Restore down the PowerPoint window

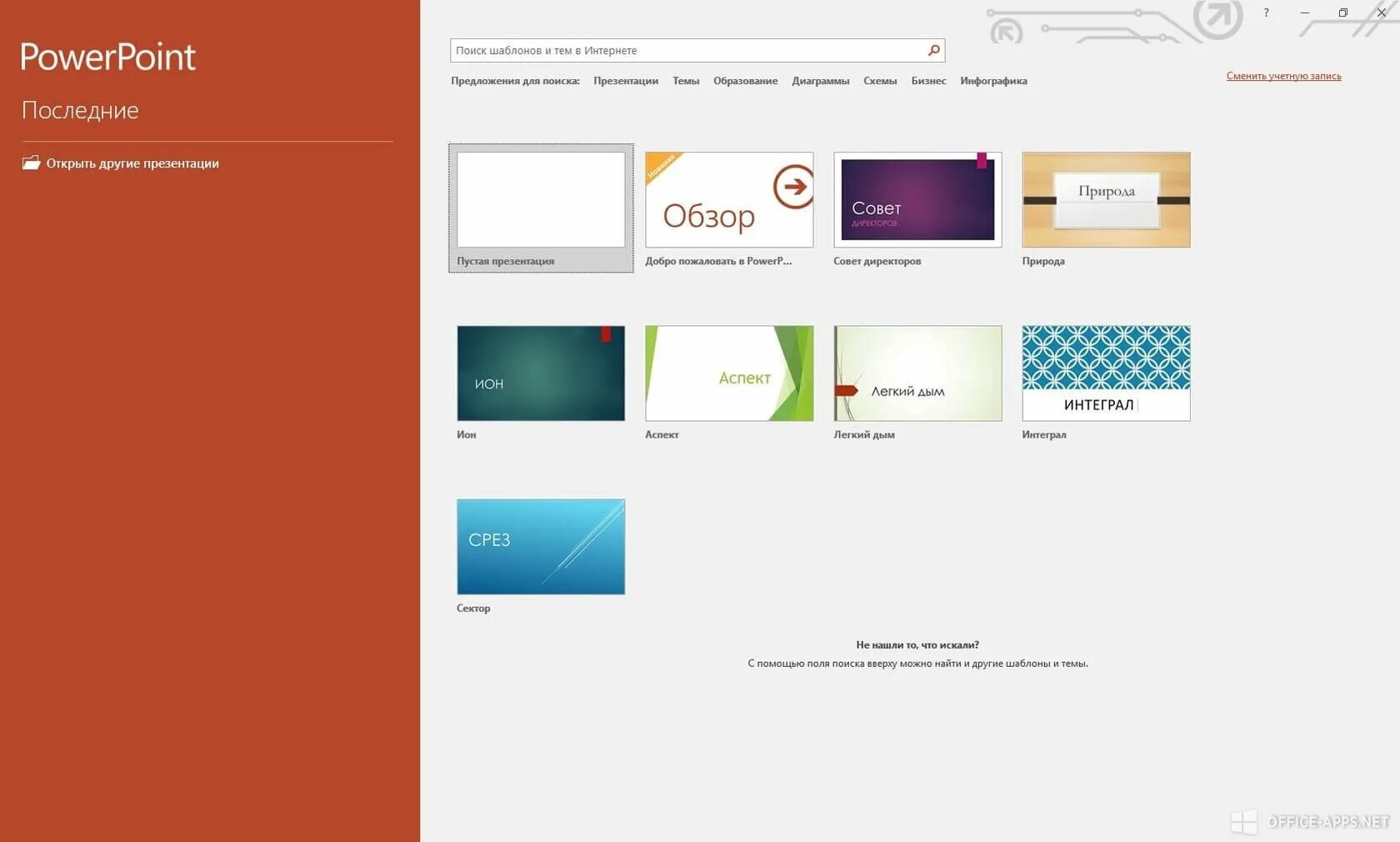[x=1343, y=13]
